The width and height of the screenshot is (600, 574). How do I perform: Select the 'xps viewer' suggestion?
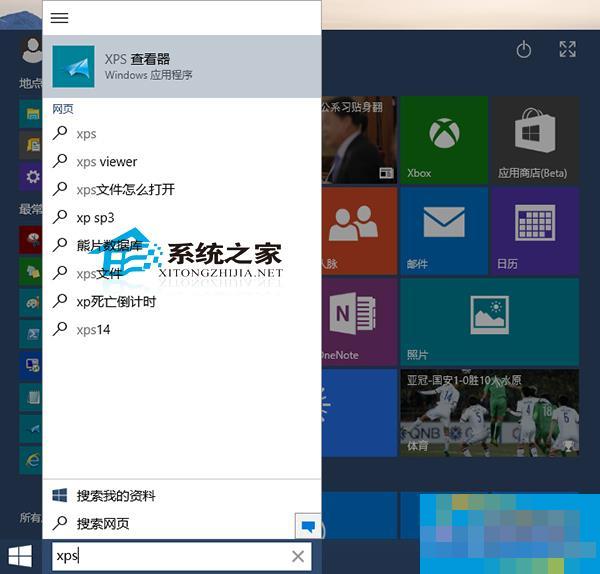coord(182,161)
